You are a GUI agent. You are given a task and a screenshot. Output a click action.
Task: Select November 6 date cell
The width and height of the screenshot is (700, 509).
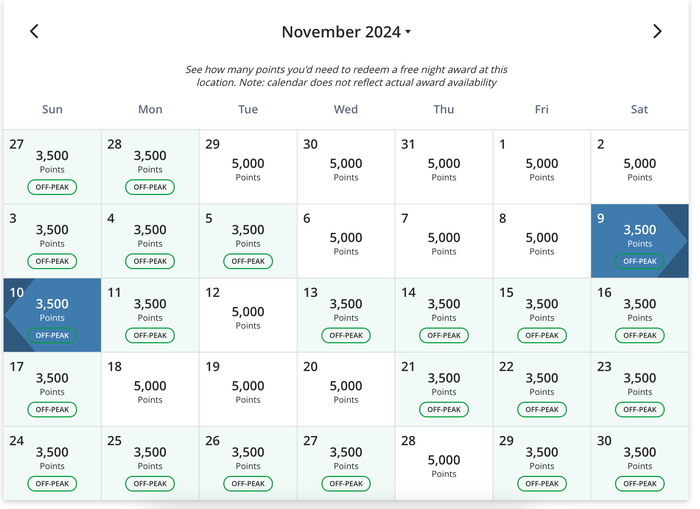pos(346,241)
